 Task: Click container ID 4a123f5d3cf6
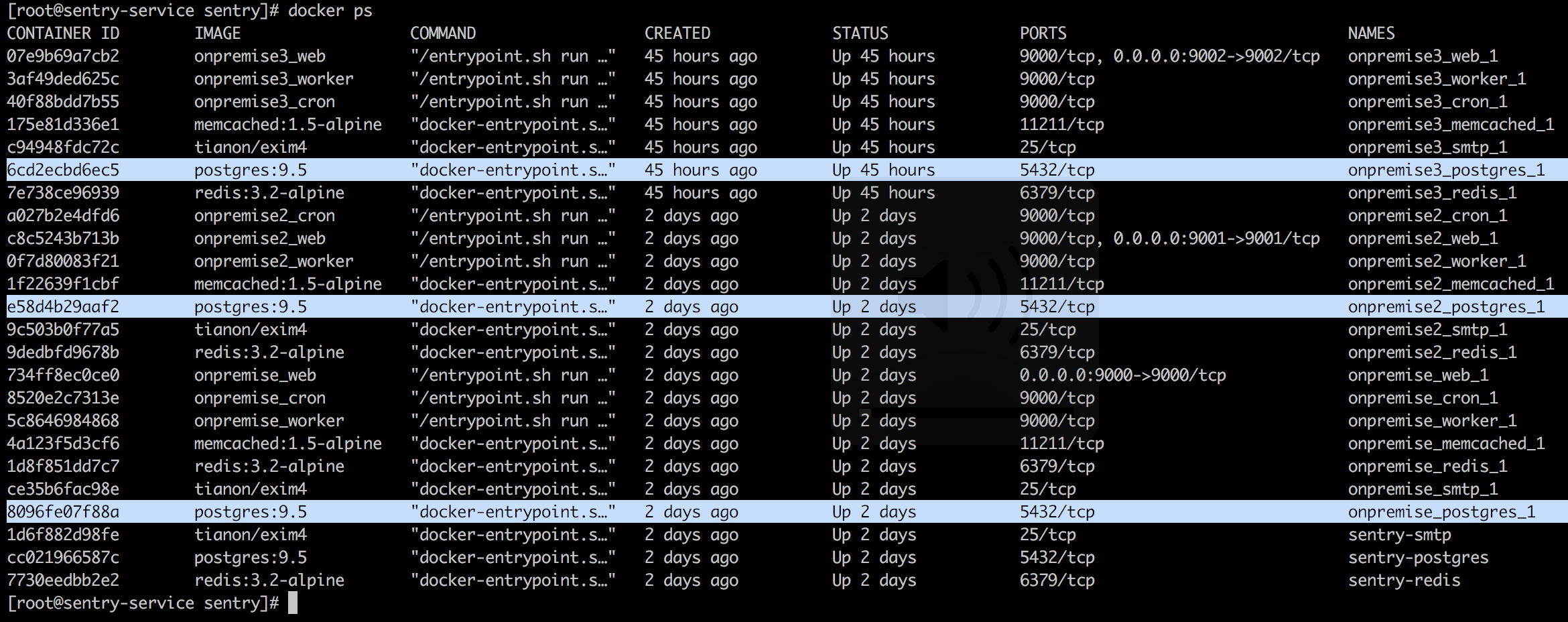(63, 444)
